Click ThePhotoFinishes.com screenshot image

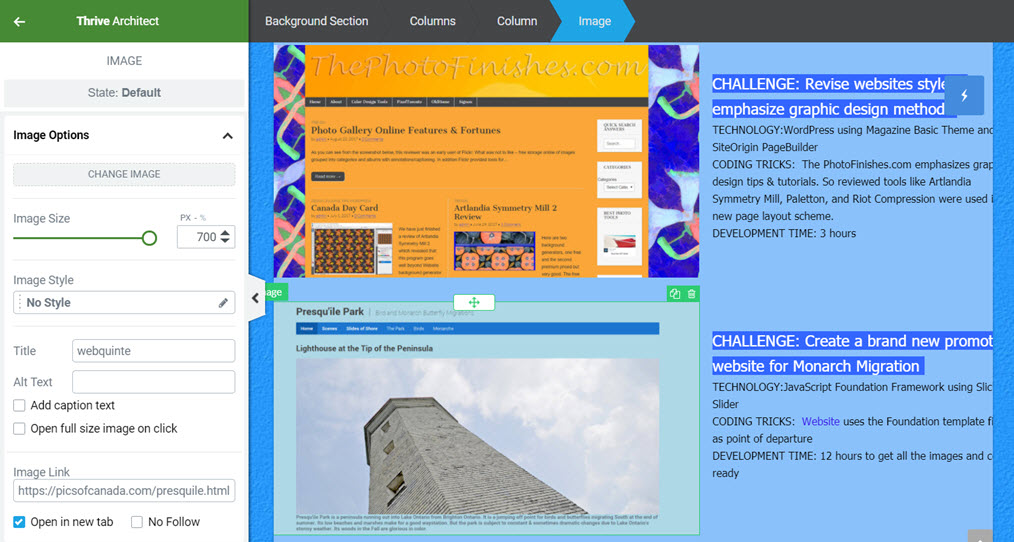[x=486, y=161]
